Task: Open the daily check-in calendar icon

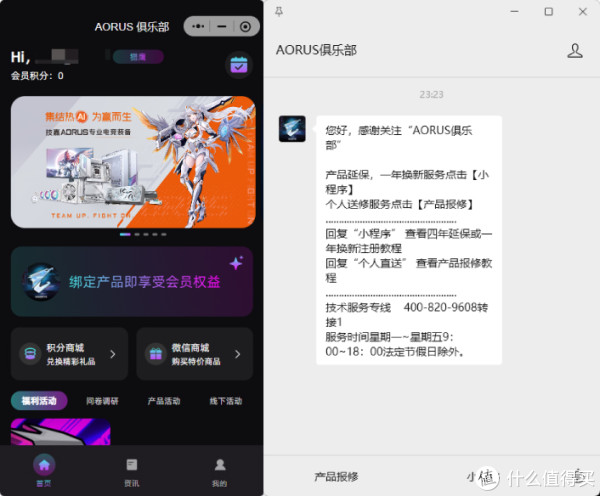Action: point(239,65)
